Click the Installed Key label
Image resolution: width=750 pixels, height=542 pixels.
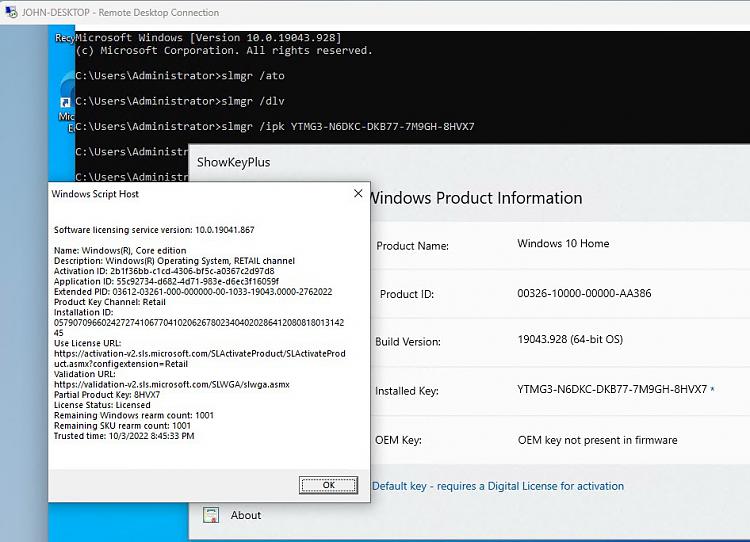(x=407, y=391)
